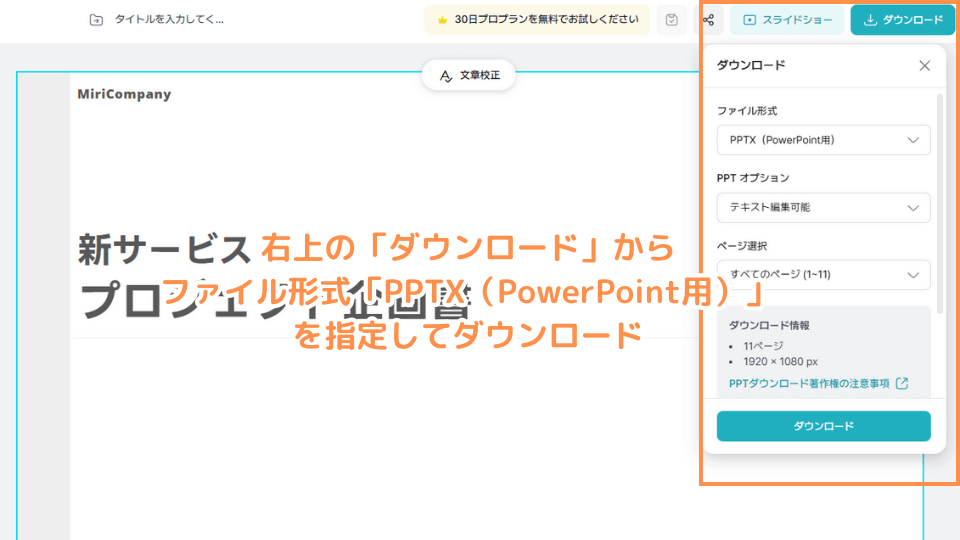The image size is (960, 540).
Task: Expand the ファイル形式 PPTX dropdown
Action: click(823, 140)
